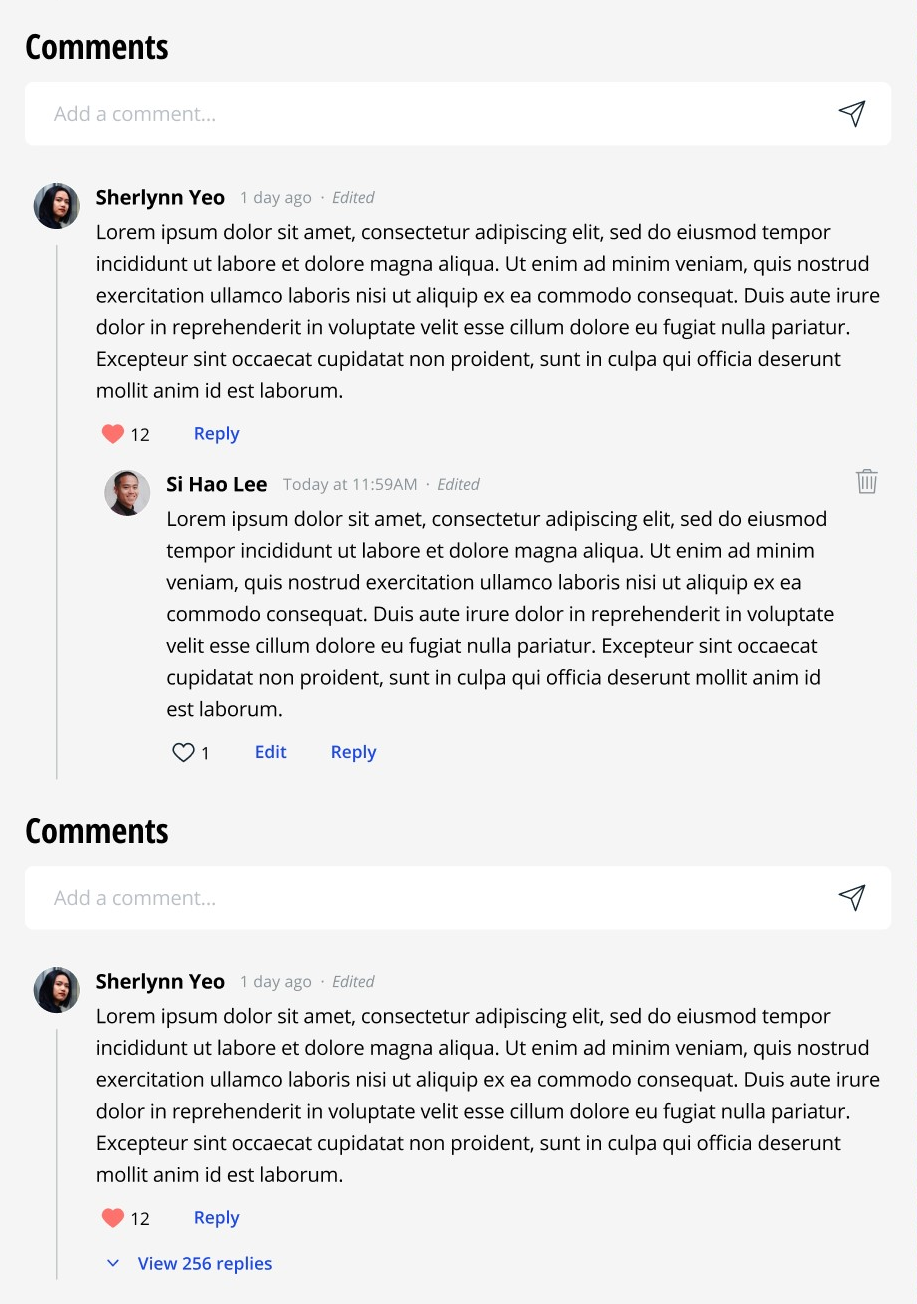The height and width of the screenshot is (1304, 917).
Task: Click Sherlynn Yeo's name in the top comment
Action: click(160, 198)
